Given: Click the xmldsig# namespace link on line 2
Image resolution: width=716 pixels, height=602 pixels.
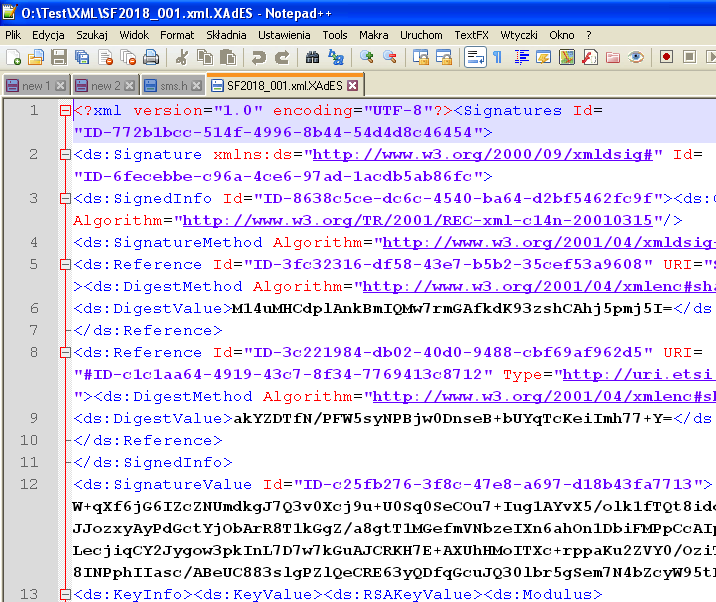Looking at the screenshot, I should click(x=483, y=155).
